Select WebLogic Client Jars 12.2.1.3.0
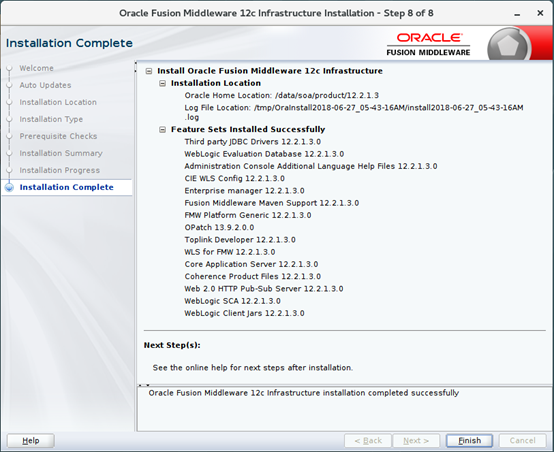This screenshot has width=554, height=452. pos(244,313)
